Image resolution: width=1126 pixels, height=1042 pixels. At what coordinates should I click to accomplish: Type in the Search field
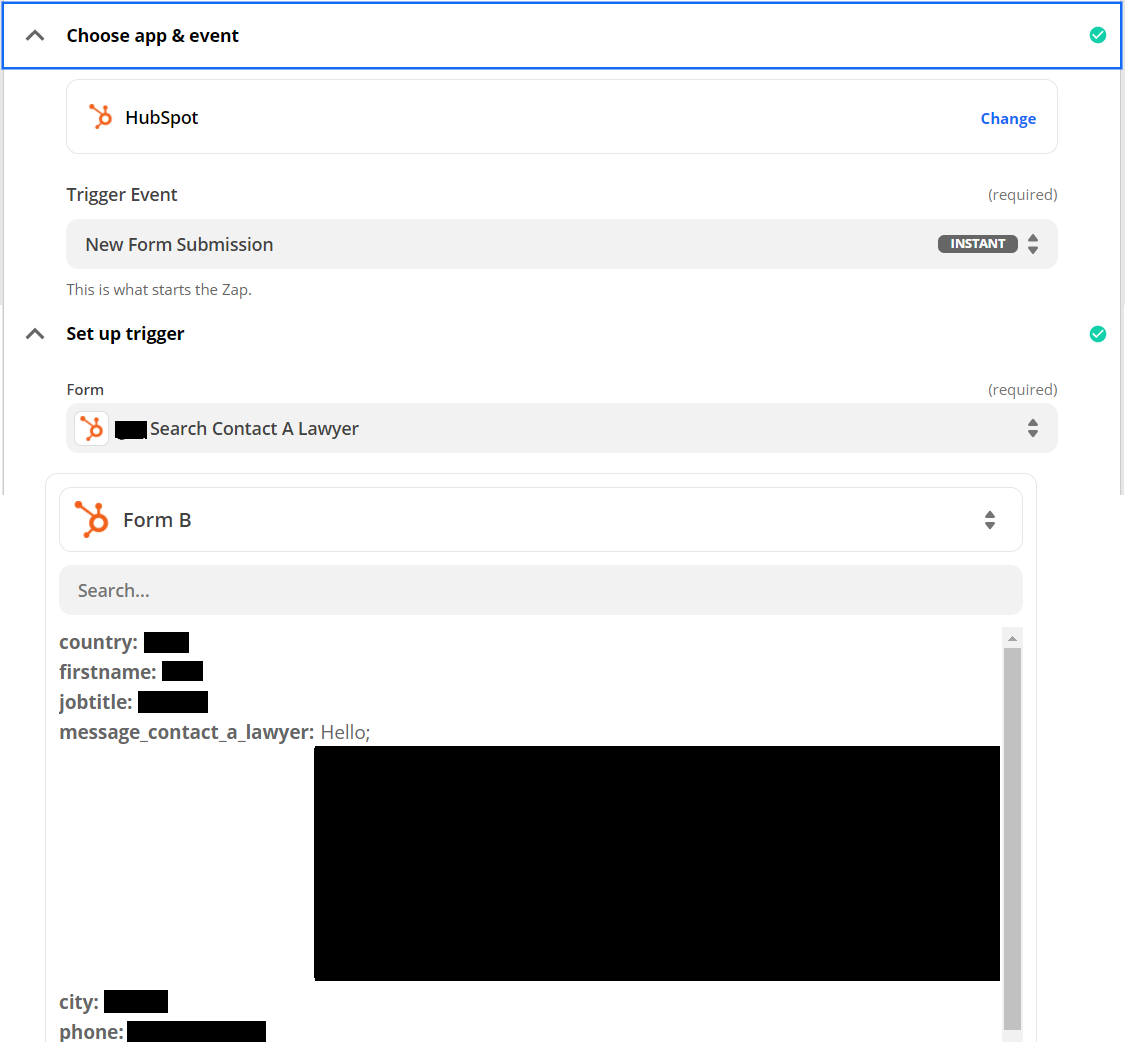(540, 590)
